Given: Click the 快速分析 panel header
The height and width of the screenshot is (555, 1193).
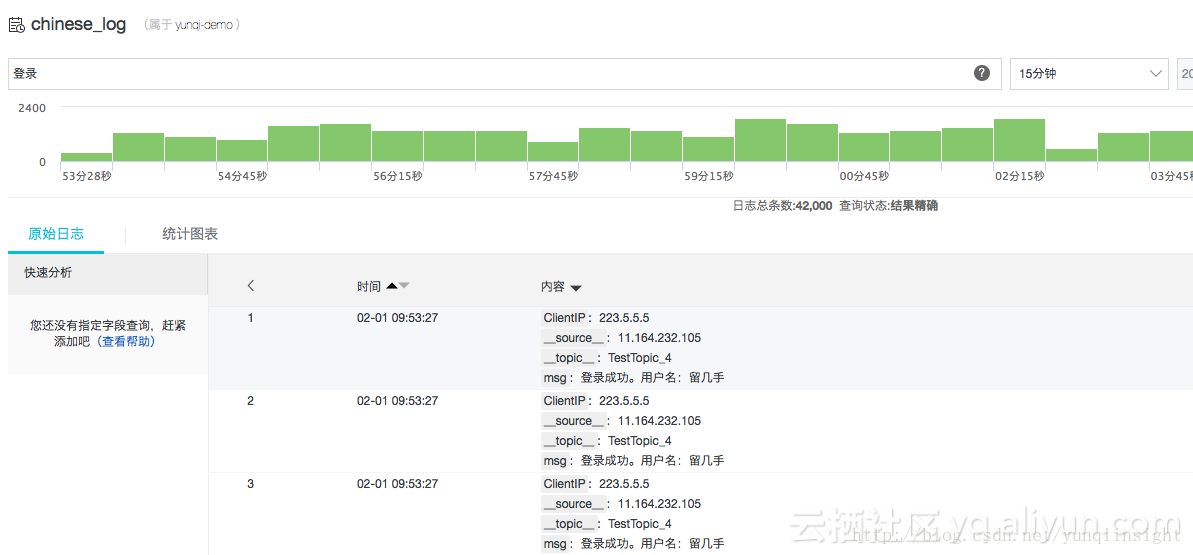Looking at the screenshot, I should 107,273.
